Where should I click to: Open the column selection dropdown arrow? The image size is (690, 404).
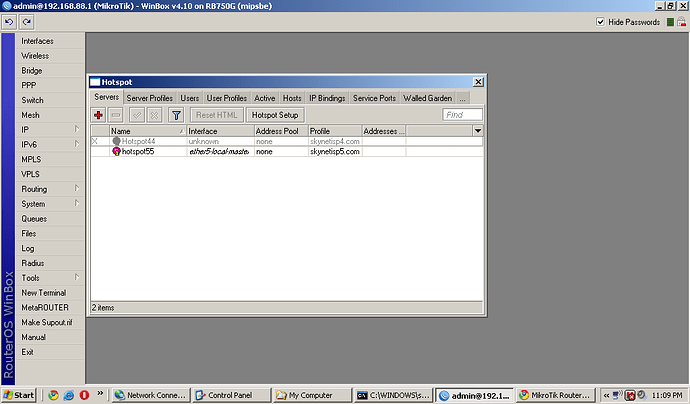(x=477, y=131)
